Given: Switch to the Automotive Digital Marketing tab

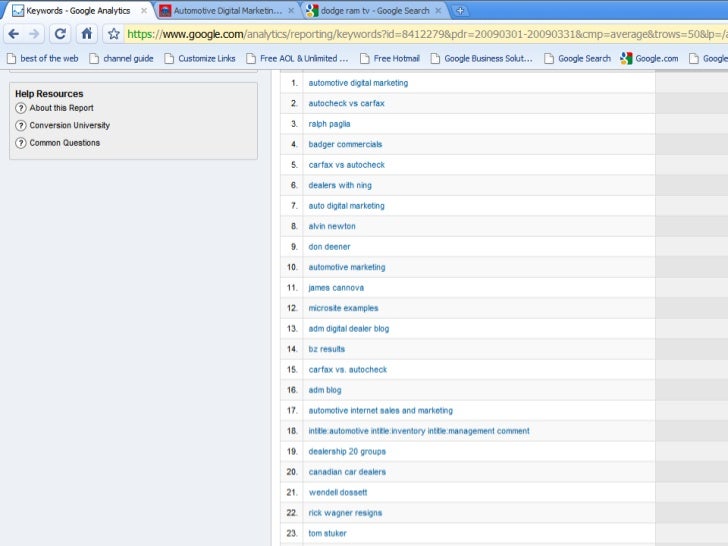Looking at the screenshot, I should pos(228,11).
